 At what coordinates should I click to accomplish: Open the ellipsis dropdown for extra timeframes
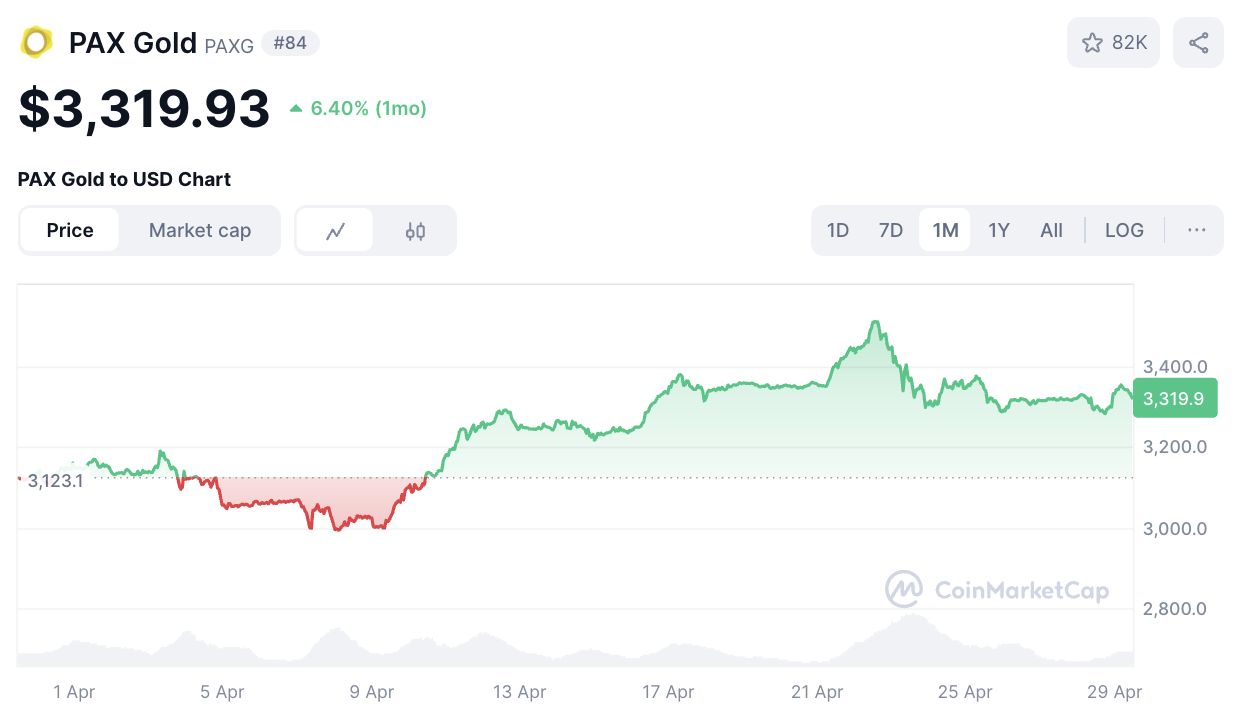tap(1196, 230)
